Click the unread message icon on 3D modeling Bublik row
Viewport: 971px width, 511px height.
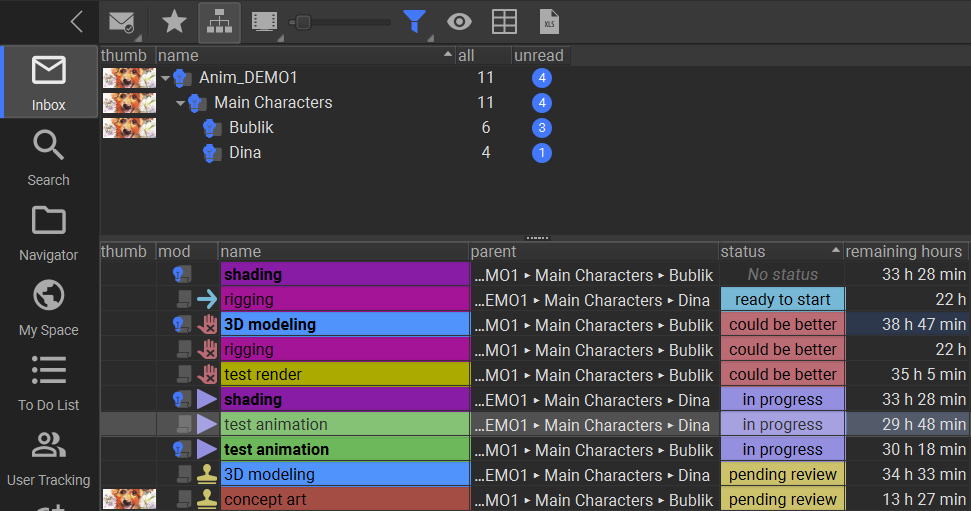click(x=182, y=325)
